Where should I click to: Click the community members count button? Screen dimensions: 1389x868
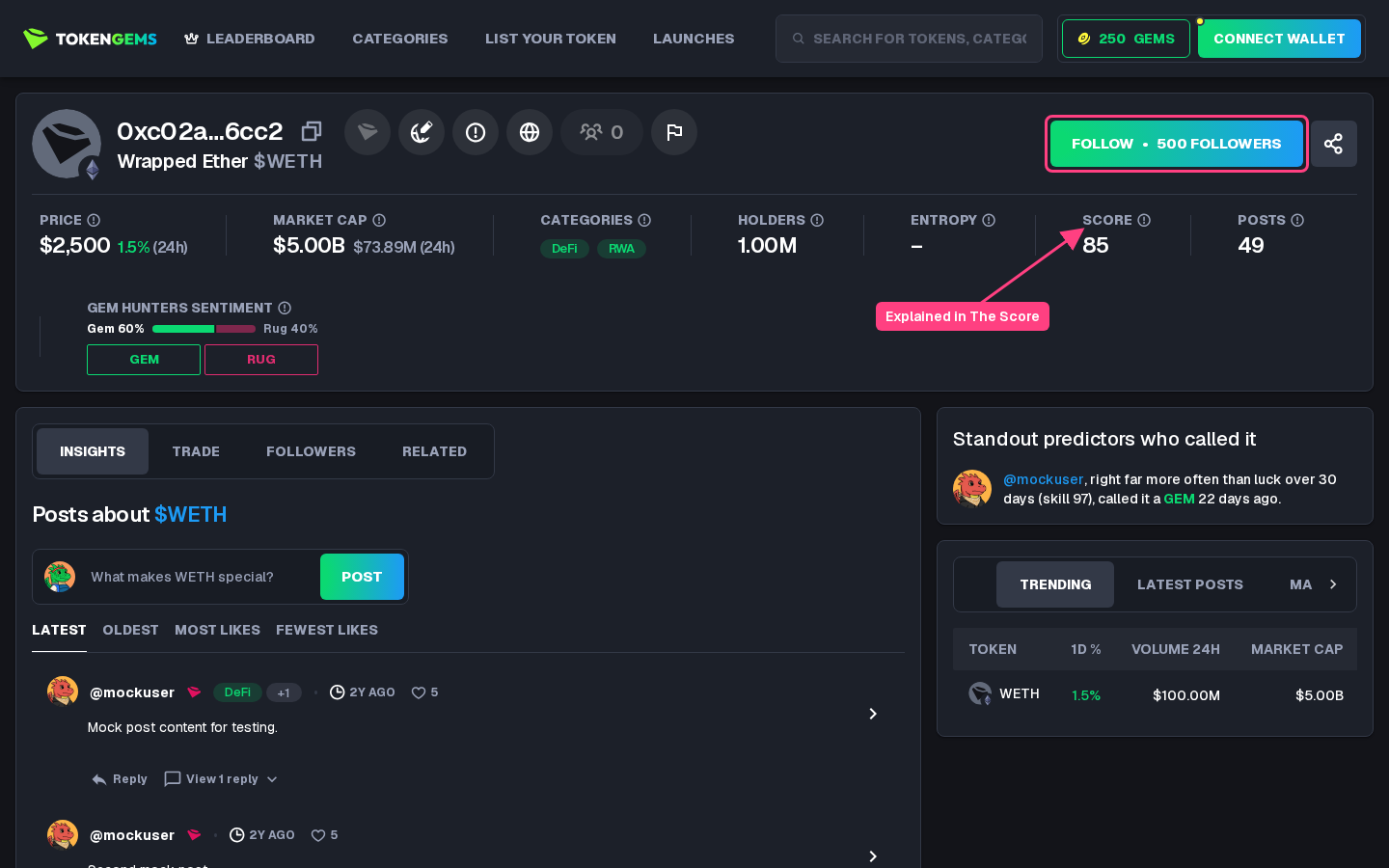602,132
